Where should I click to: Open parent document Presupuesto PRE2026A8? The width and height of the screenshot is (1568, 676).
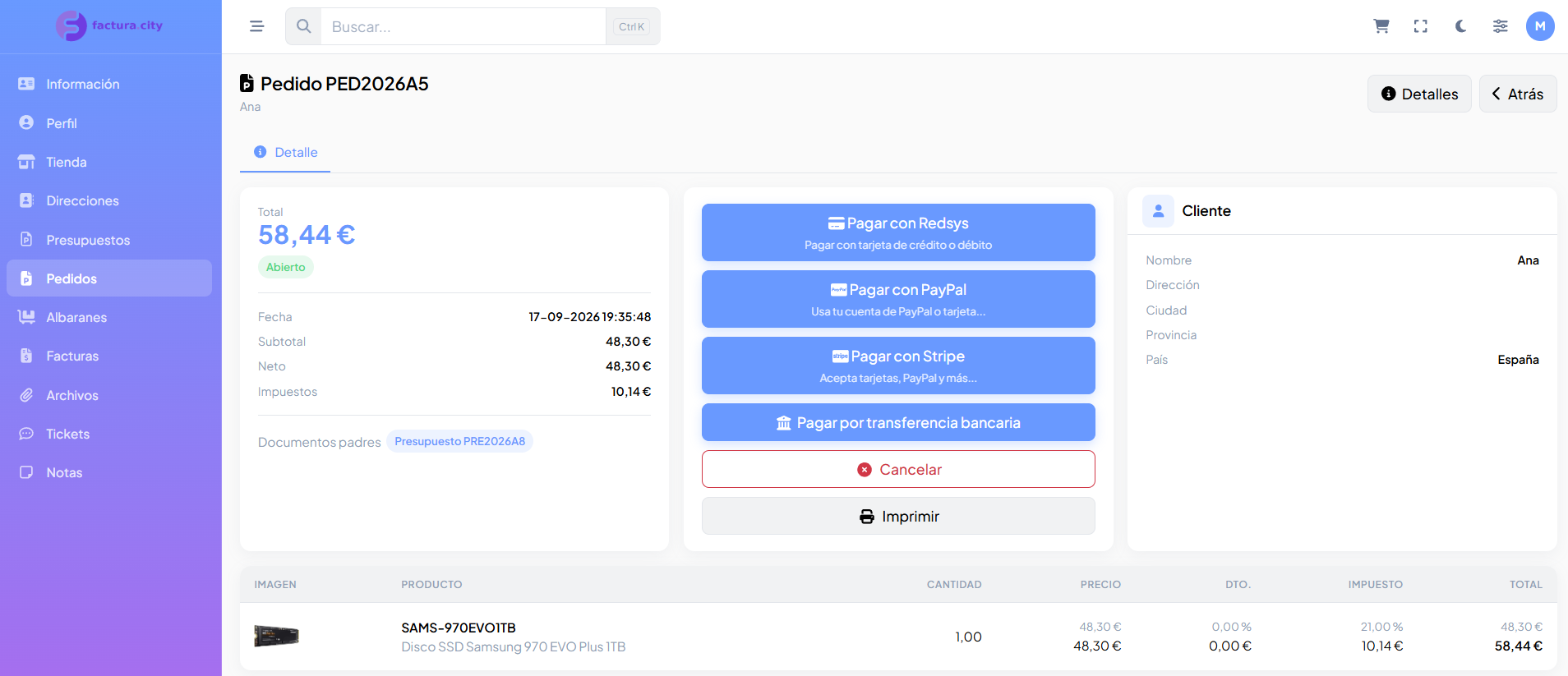click(x=459, y=441)
